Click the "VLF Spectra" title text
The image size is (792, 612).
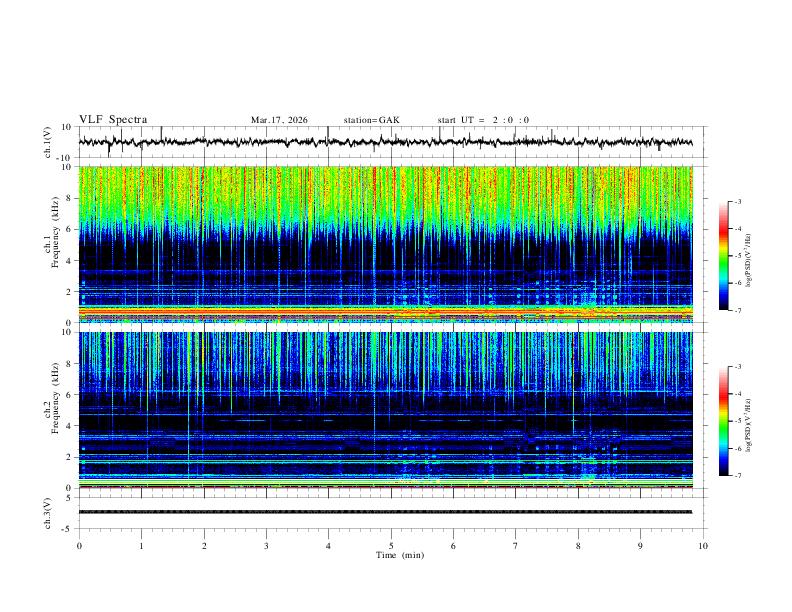(113, 120)
